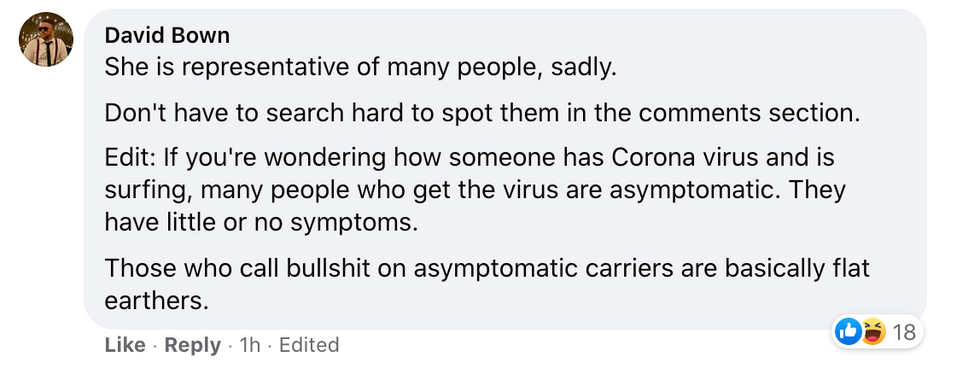Viewport: 980px width, 369px height.
Task: View edit history via Edited label
Action: tap(309, 345)
